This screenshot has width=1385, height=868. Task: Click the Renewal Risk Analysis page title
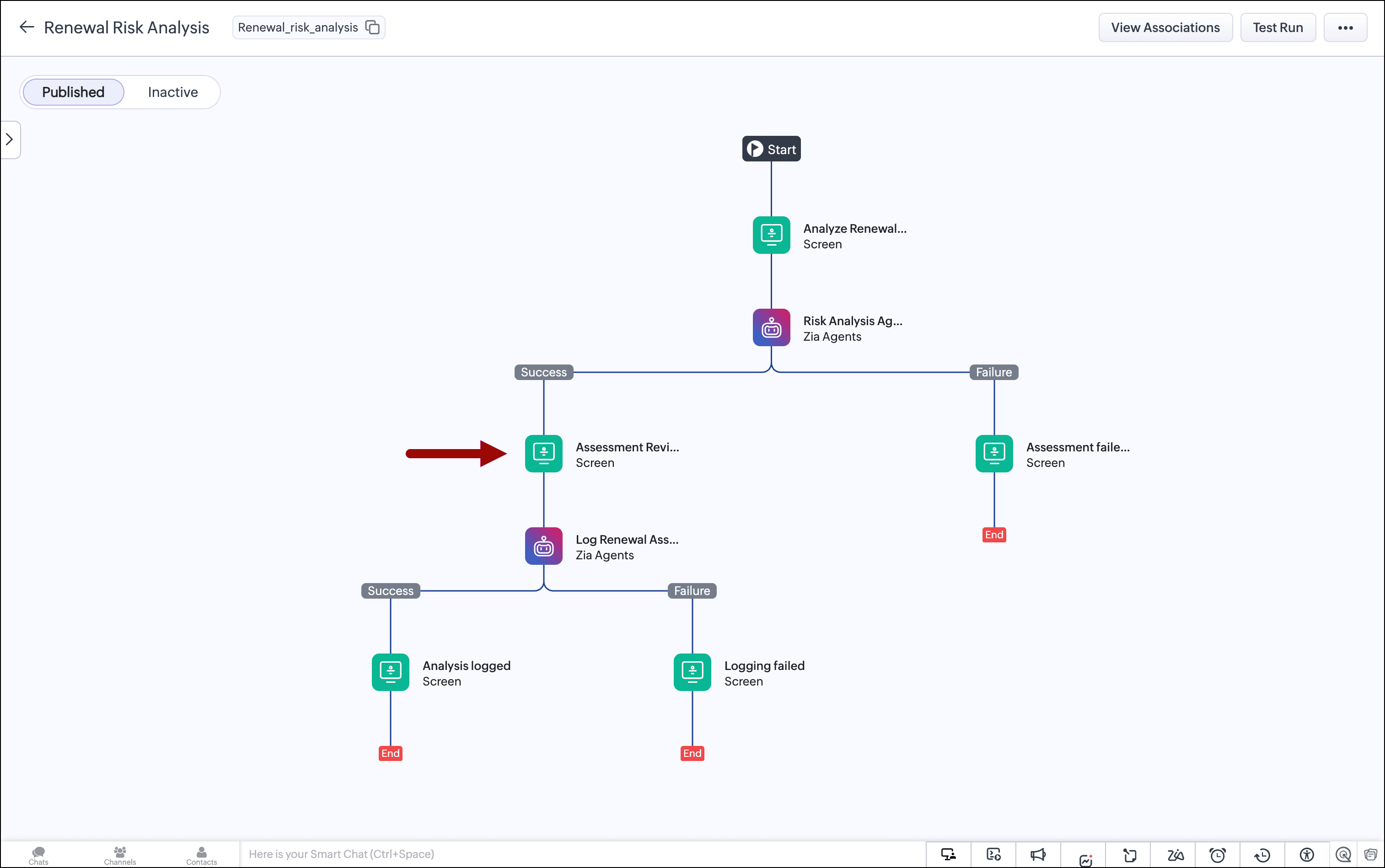tap(126, 27)
